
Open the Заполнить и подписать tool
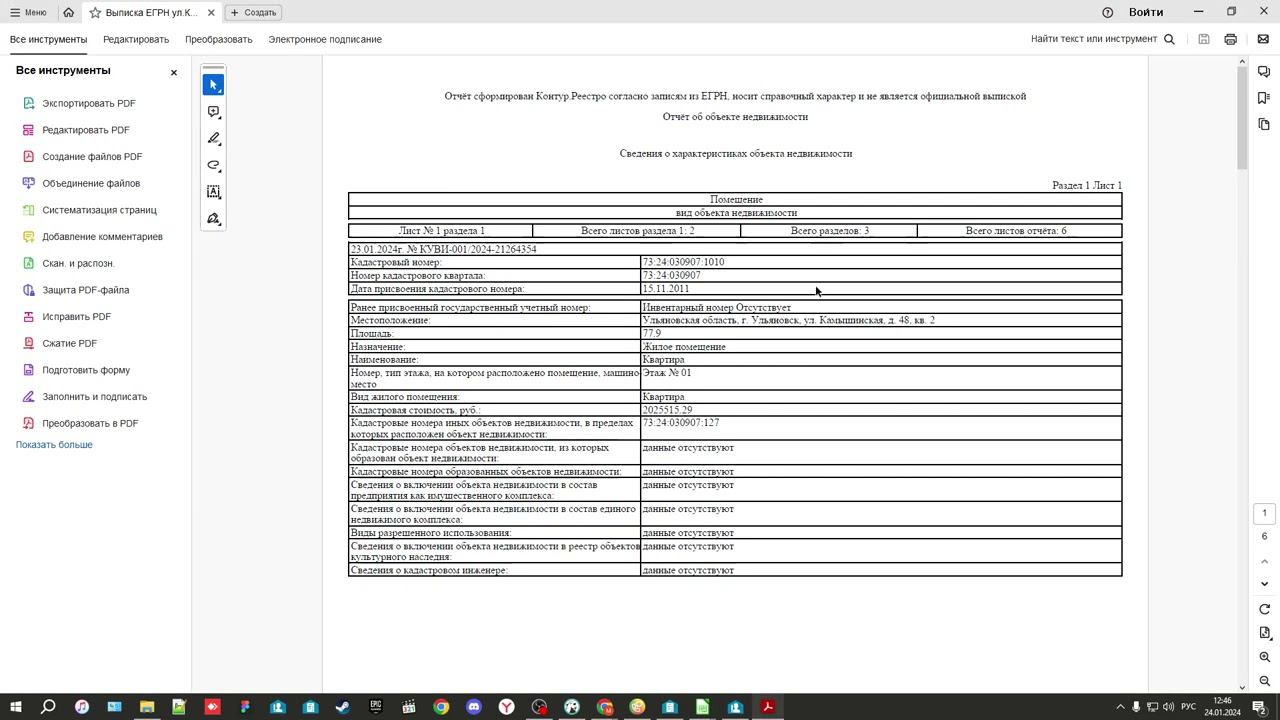coord(94,397)
